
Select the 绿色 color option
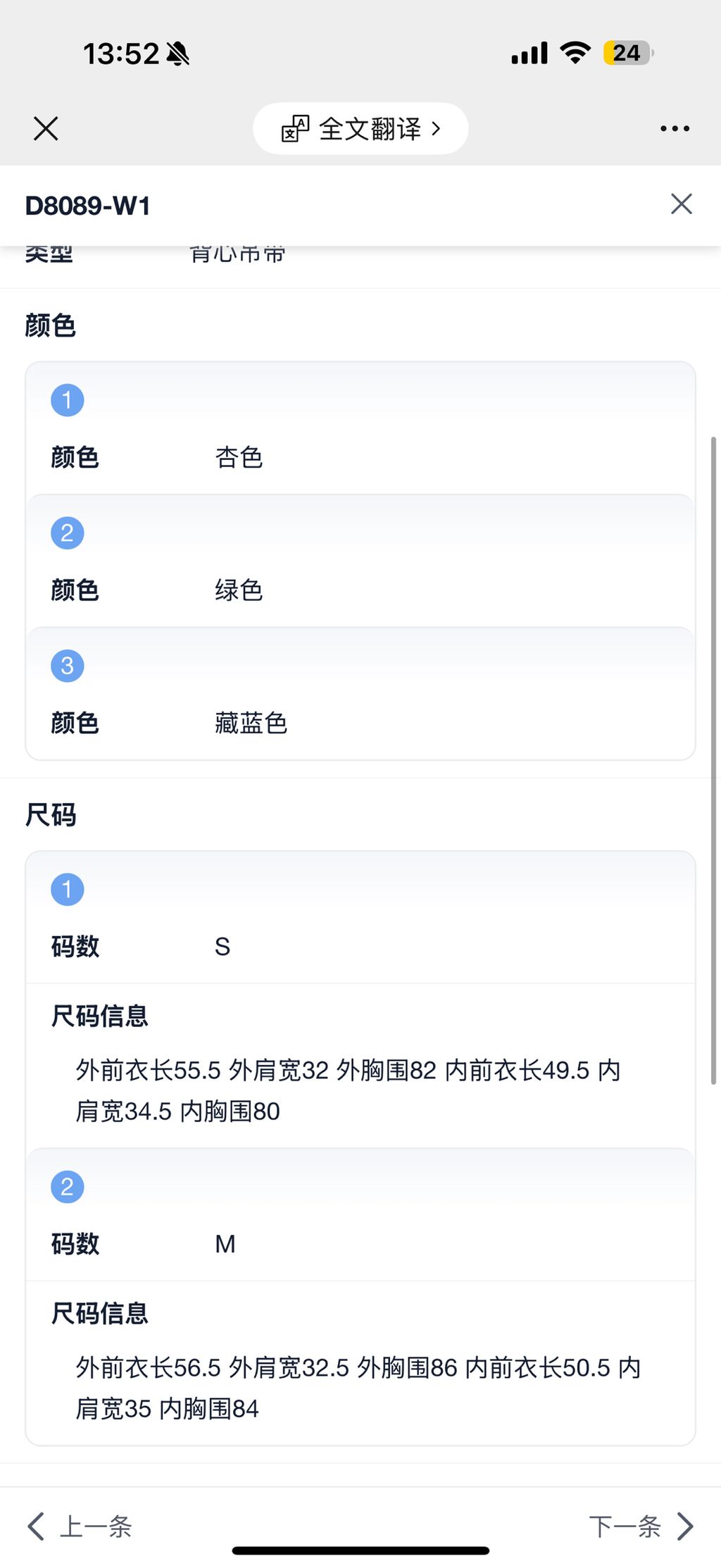(x=239, y=590)
